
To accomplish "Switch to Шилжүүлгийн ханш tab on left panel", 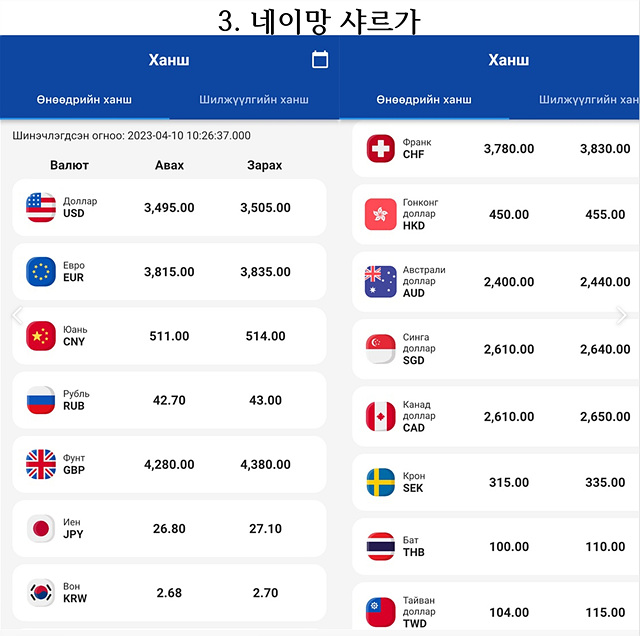I will pos(254,100).
